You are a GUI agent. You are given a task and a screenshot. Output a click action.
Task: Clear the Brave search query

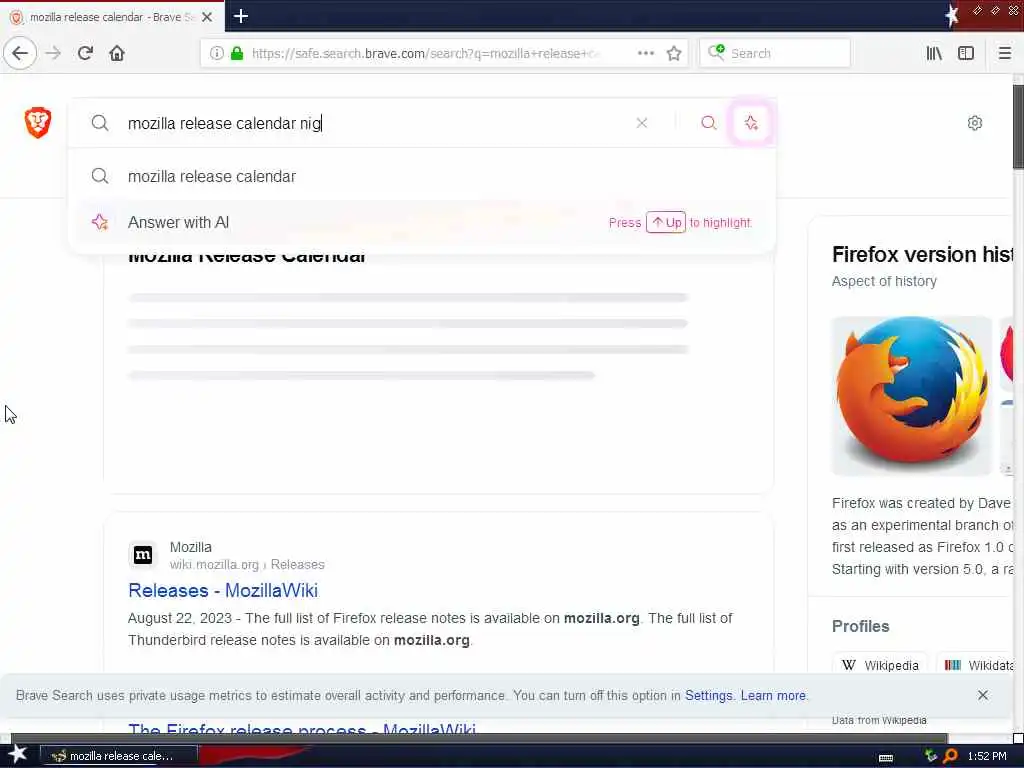point(642,123)
